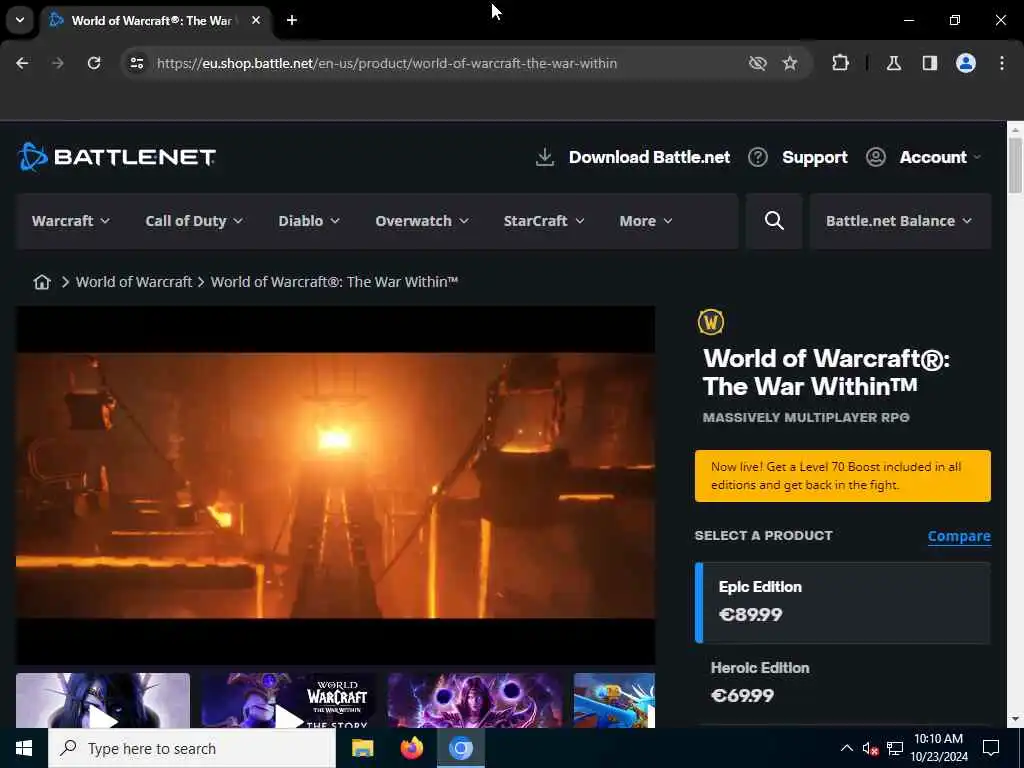
Task: Click the Battle.net logo
Action: (x=117, y=157)
